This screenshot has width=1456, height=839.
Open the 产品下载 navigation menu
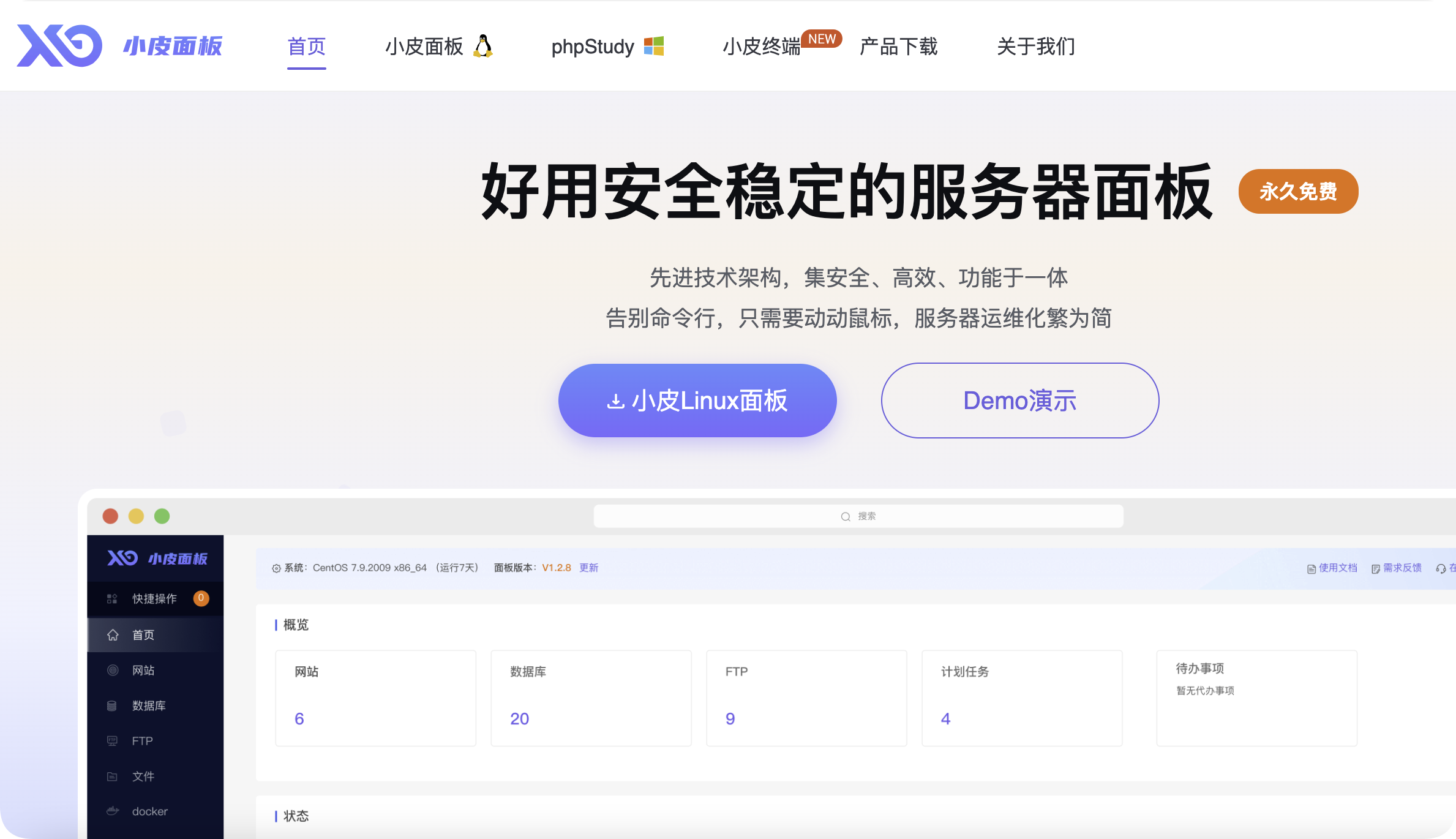coord(899,47)
